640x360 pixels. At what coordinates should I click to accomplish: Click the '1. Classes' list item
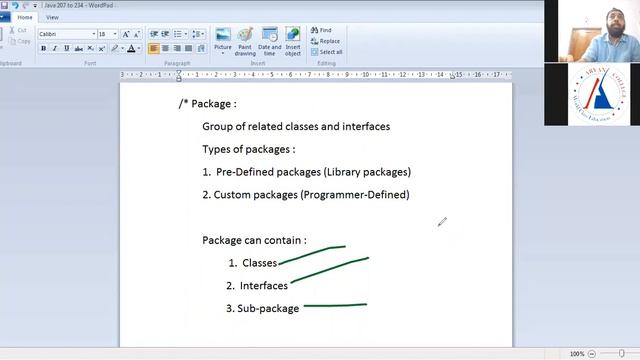(253, 263)
